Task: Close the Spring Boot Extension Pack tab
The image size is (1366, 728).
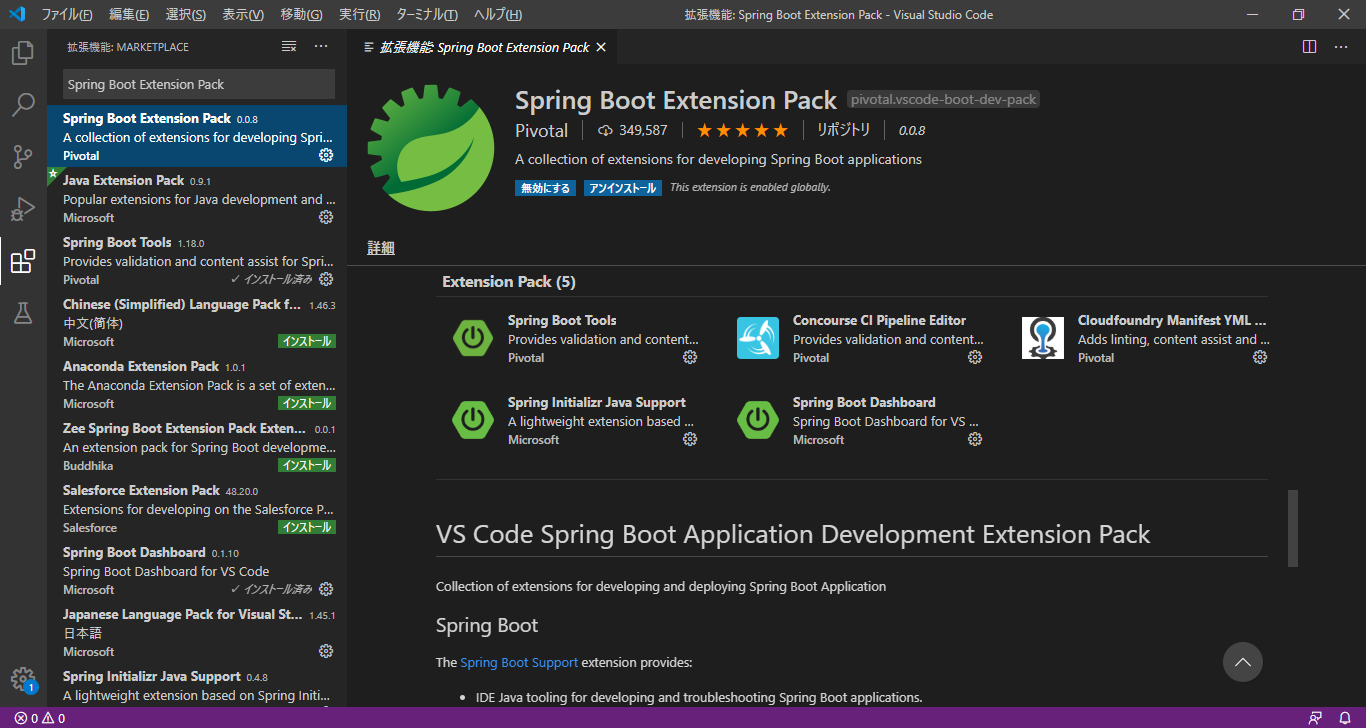Action: coord(601,47)
